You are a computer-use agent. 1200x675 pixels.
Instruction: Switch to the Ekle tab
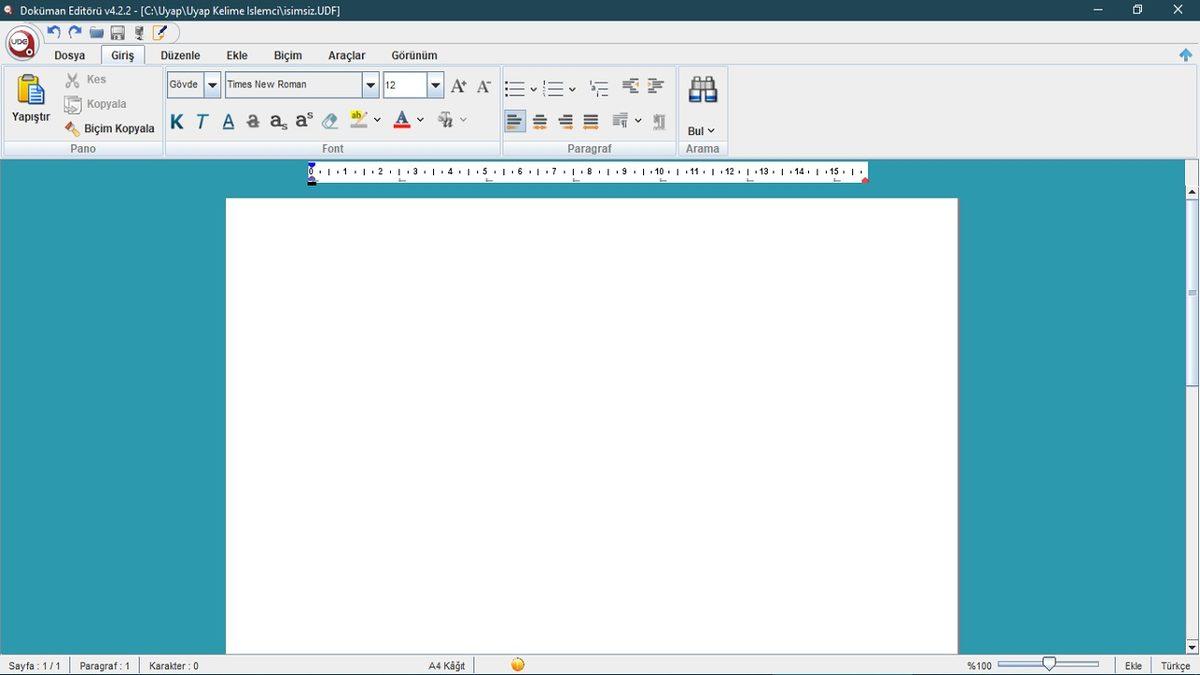pyautogui.click(x=237, y=56)
